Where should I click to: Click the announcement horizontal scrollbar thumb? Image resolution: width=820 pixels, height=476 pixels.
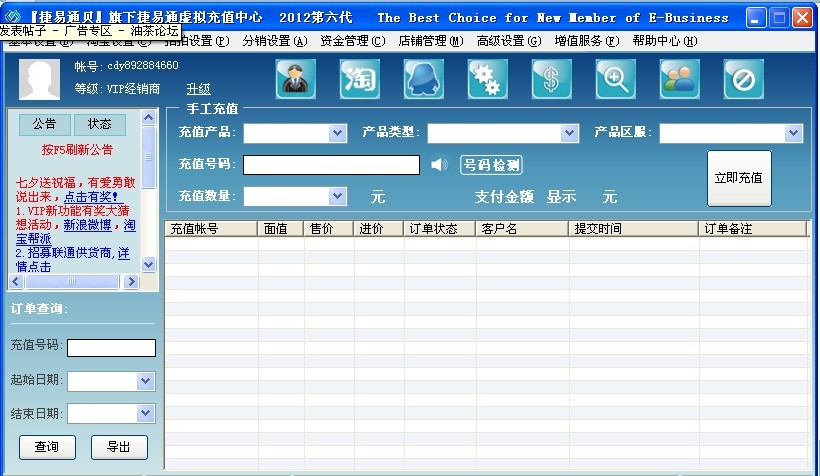pos(72,281)
